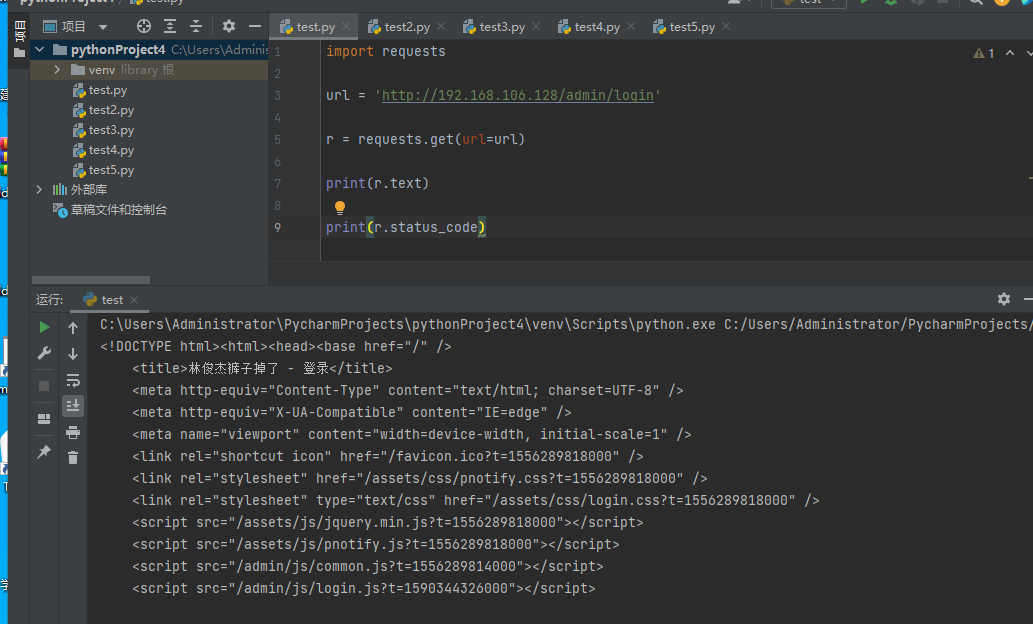Place cursor on 'print(r.status_code)' line
The width and height of the screenshot is (1033, 624).
coord(405,227)
